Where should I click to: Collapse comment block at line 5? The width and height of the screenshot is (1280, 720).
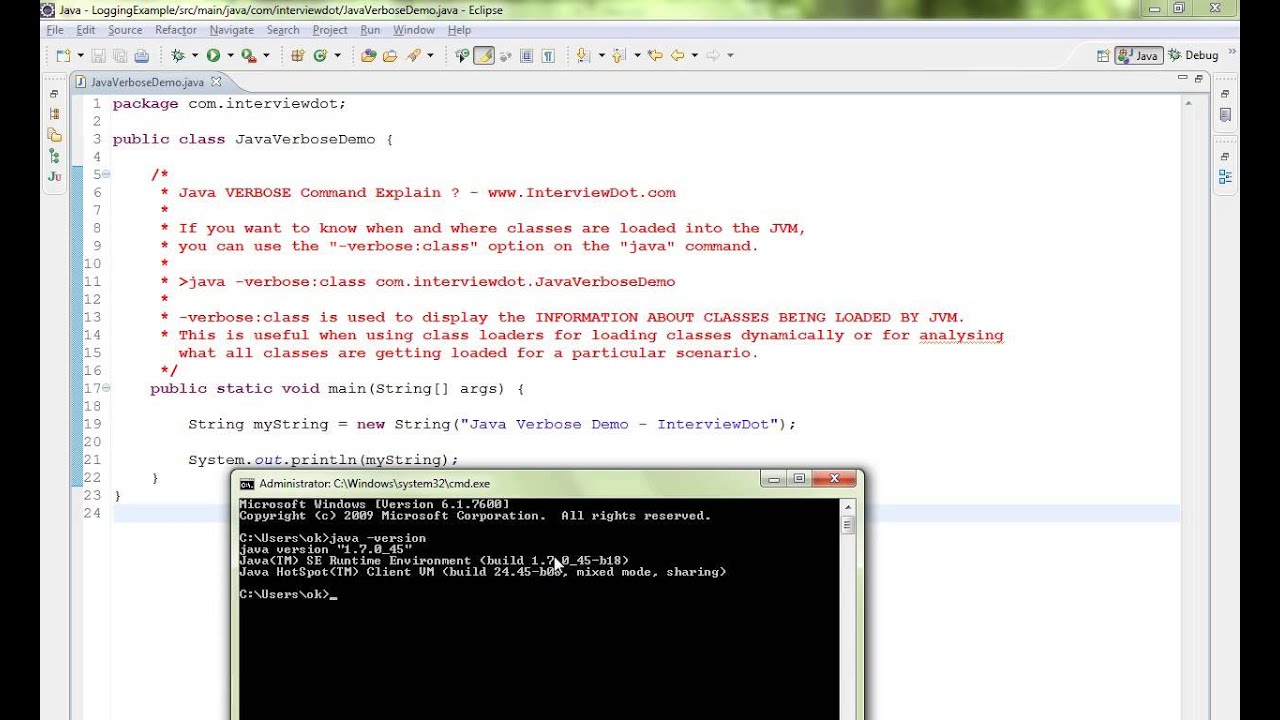pos(106,174)
